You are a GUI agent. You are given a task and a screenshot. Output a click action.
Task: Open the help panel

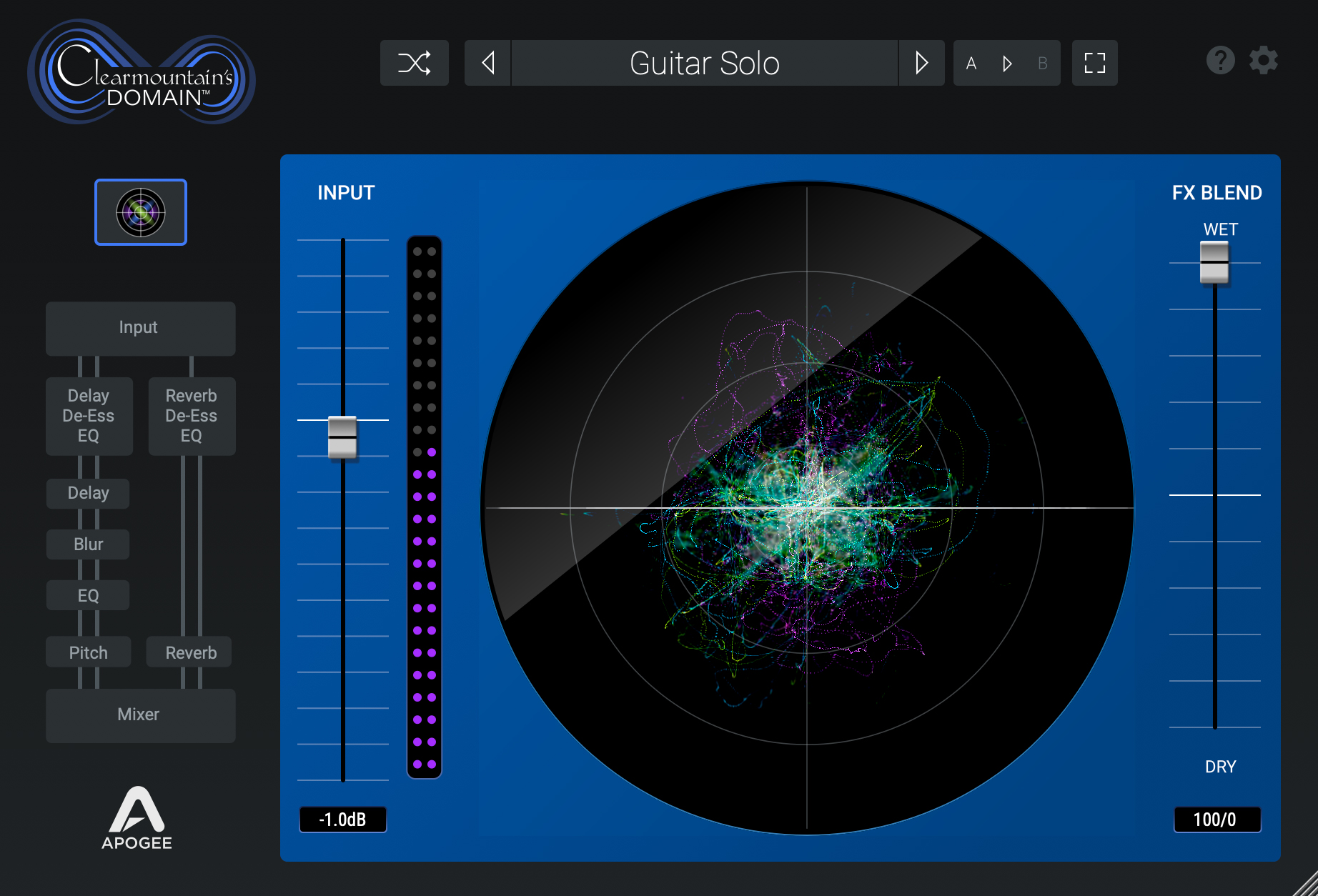1220,60
